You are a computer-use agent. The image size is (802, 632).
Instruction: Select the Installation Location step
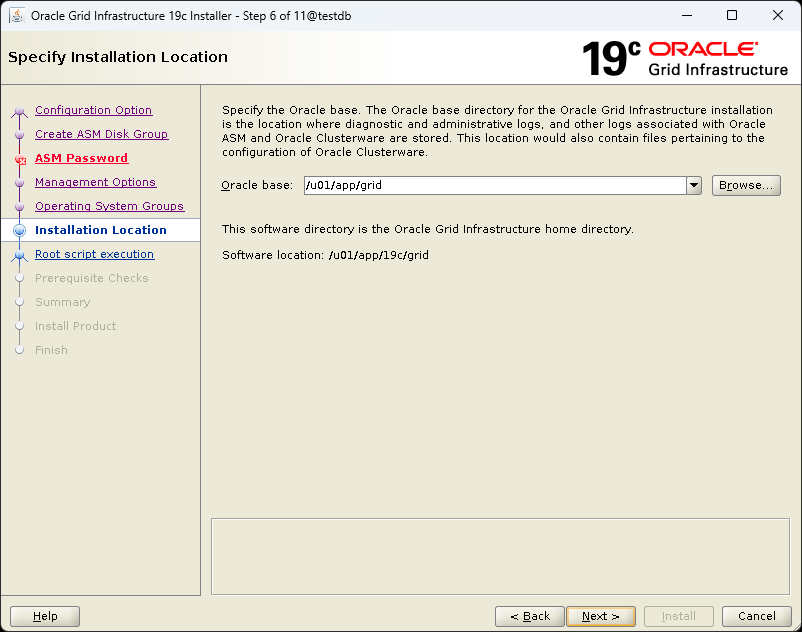(101, 230)
